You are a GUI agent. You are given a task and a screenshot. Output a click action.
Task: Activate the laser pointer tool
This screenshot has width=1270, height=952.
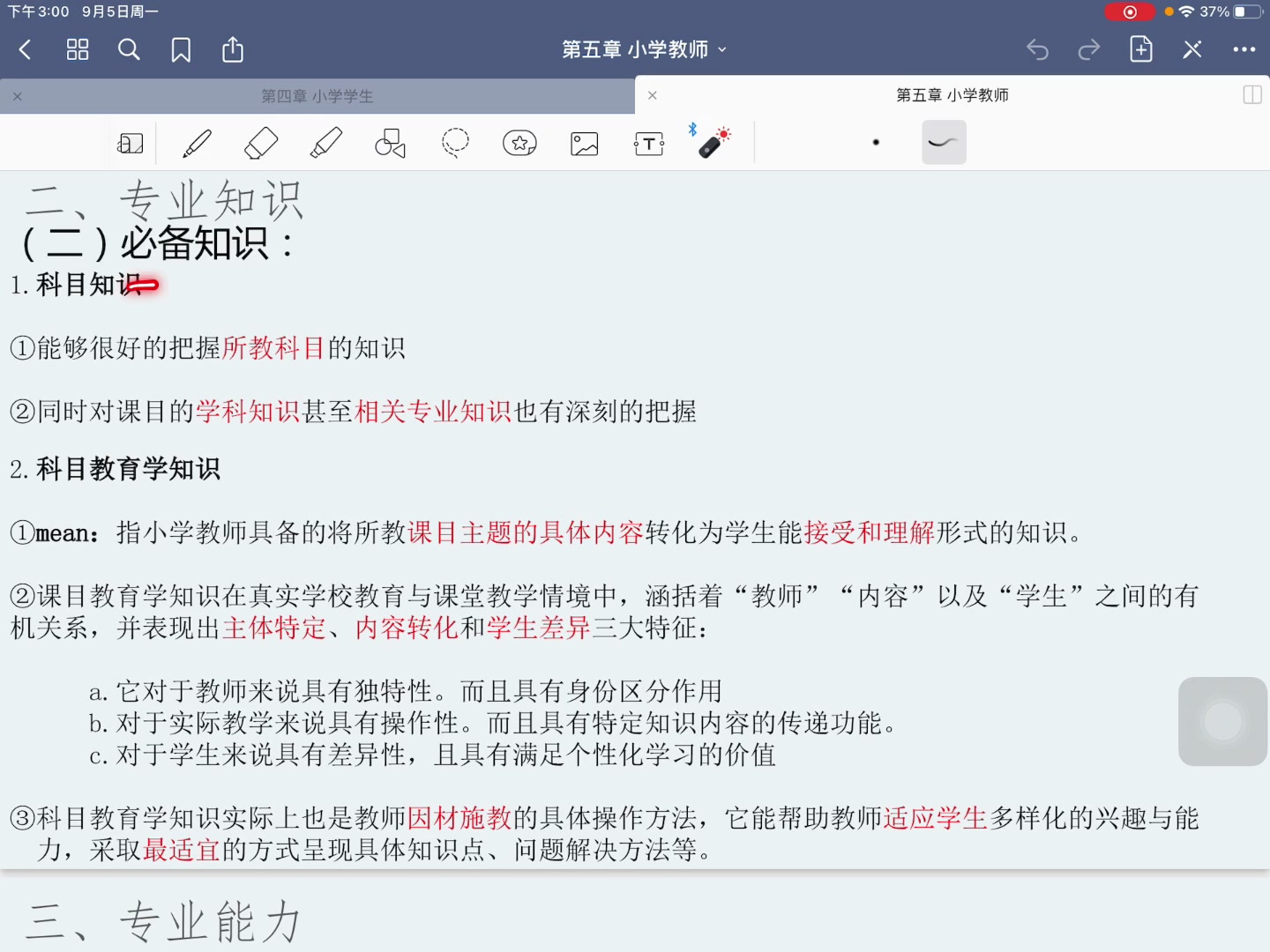point(713,142)
